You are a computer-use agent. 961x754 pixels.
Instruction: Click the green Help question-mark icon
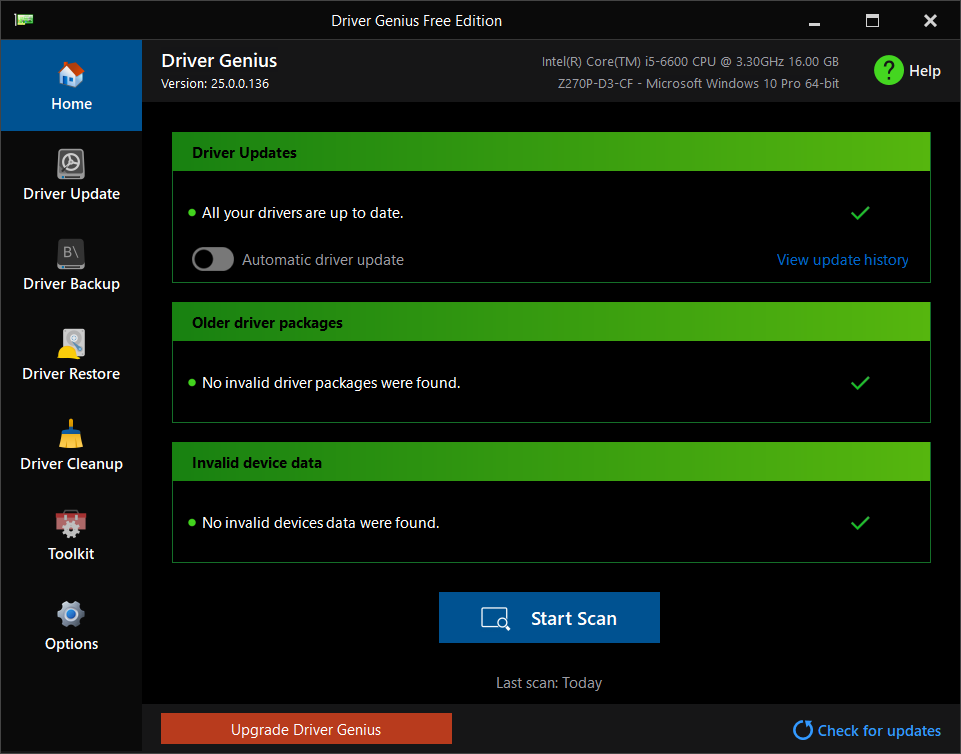(x=889, y=70)
